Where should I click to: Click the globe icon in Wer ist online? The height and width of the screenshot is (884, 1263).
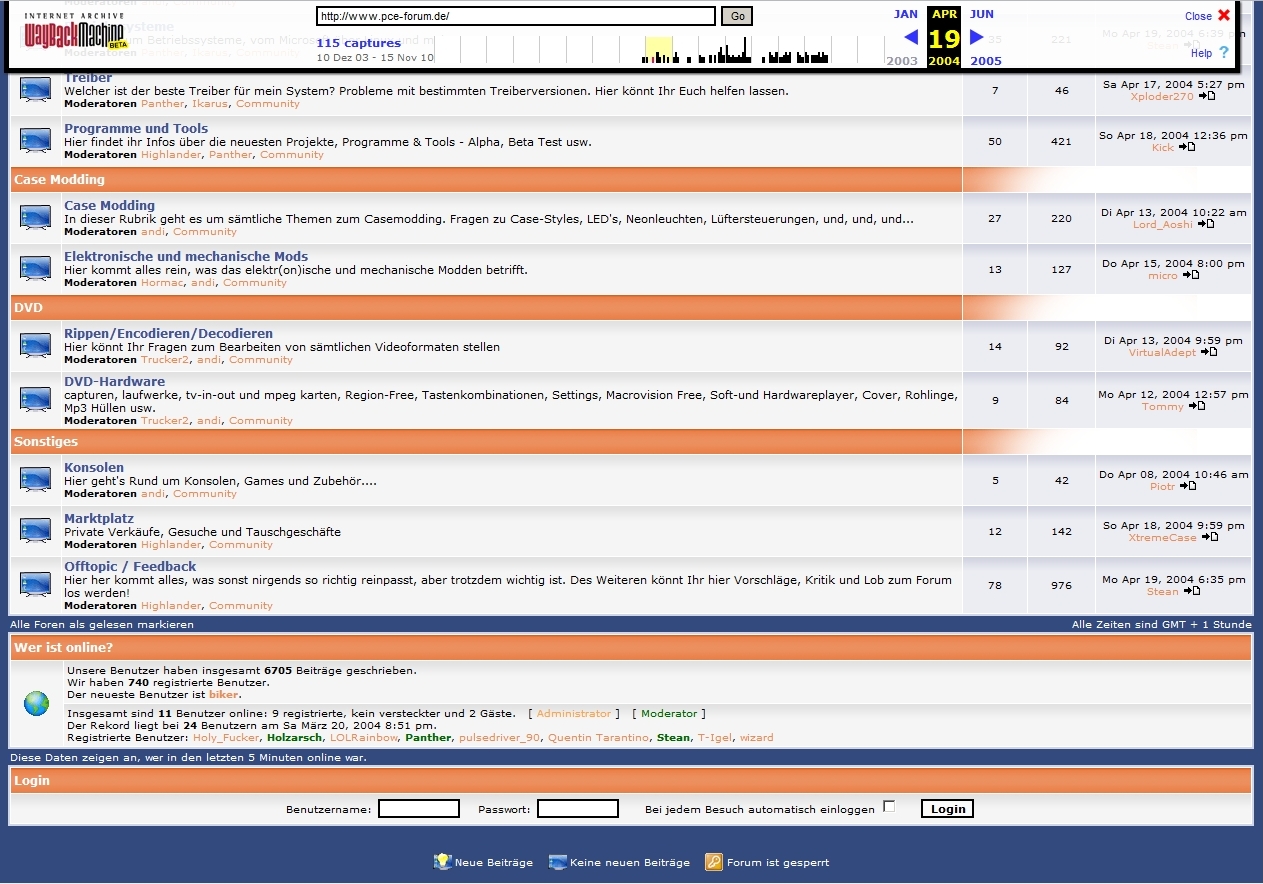click(36, 704)
